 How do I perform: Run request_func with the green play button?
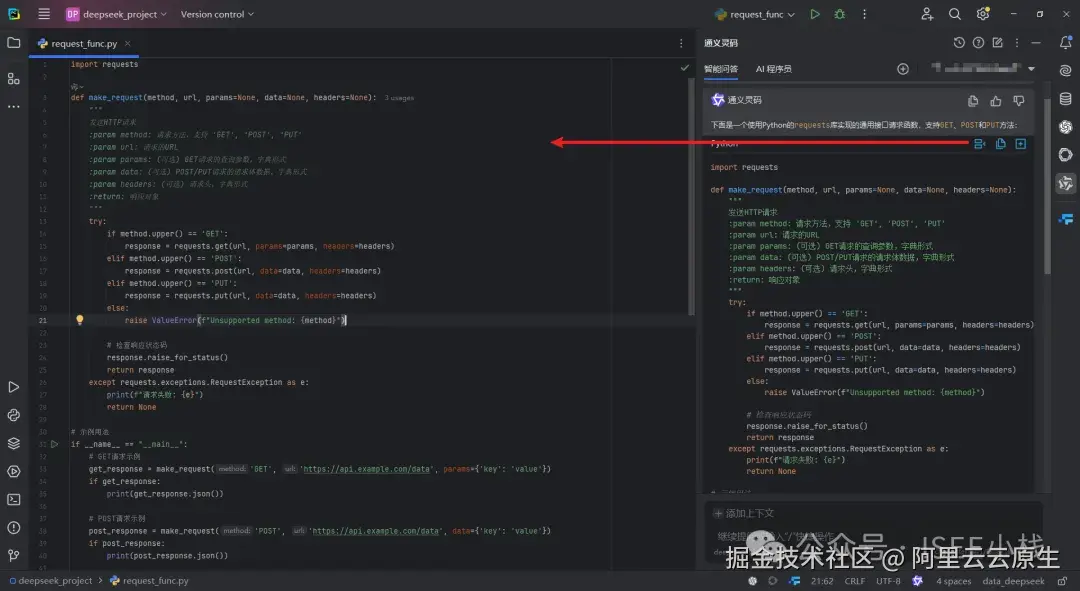click(x=815, y=14)
